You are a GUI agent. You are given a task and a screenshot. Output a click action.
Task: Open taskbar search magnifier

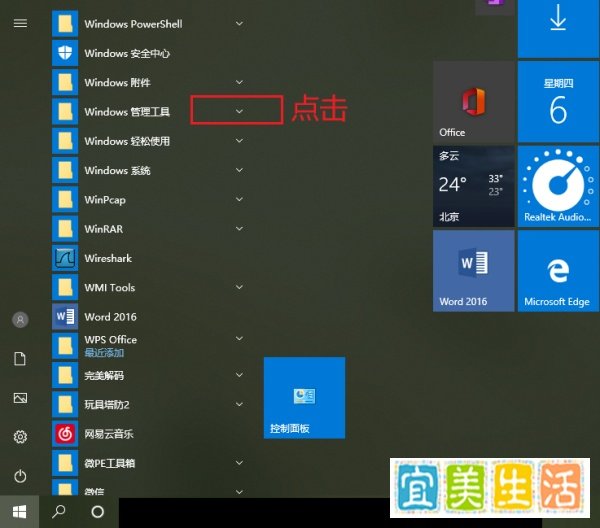click(59, 512)
